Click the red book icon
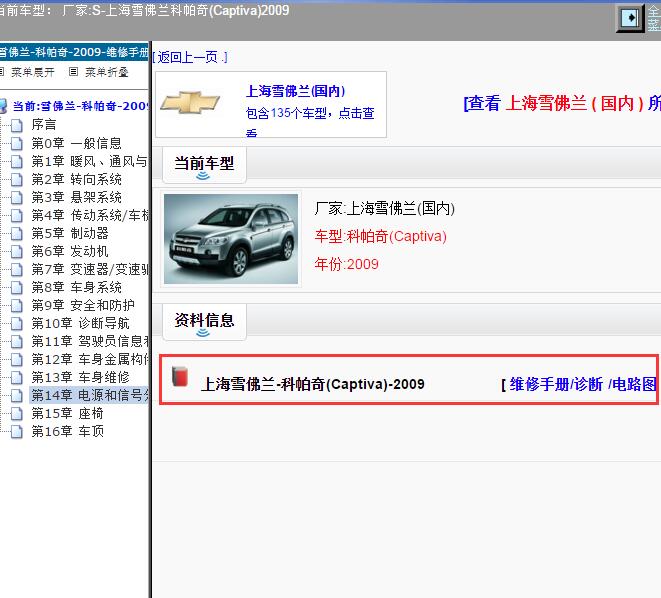661x598 pixels. click(180, 377)
